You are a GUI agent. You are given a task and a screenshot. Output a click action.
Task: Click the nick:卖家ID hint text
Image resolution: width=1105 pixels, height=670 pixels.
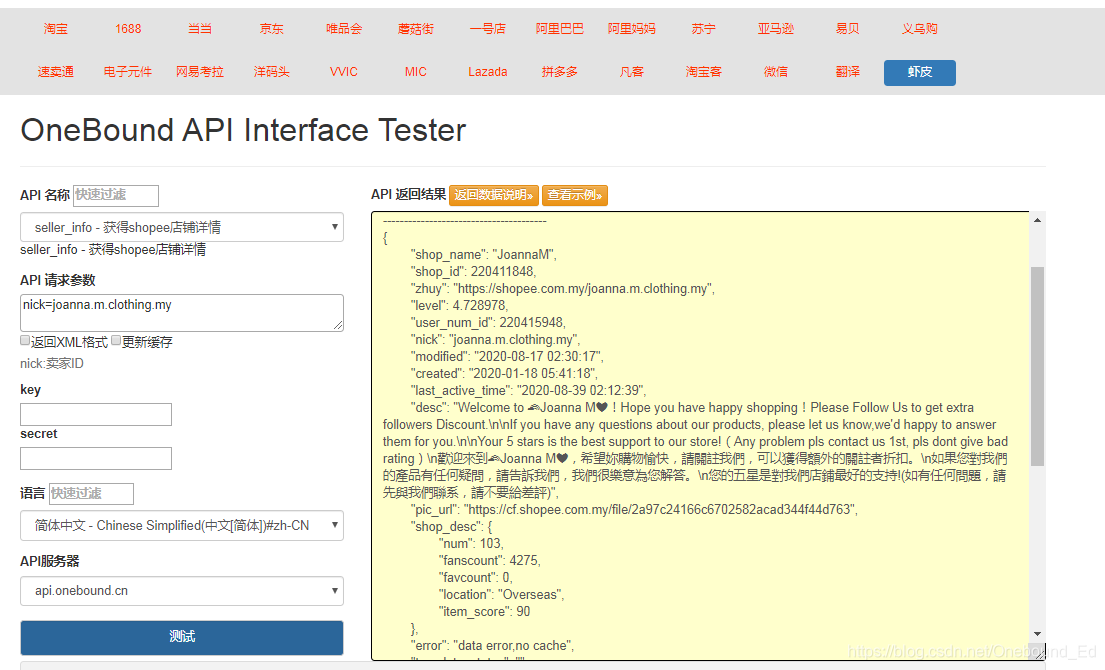tap(52, 364)
